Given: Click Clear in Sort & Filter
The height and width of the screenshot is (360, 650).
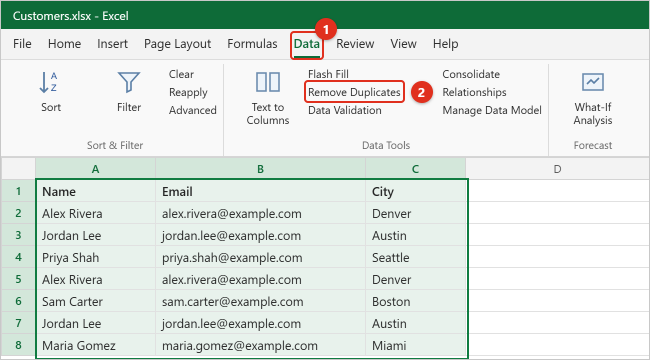Looking at the screenshot, I should point(181,74).
